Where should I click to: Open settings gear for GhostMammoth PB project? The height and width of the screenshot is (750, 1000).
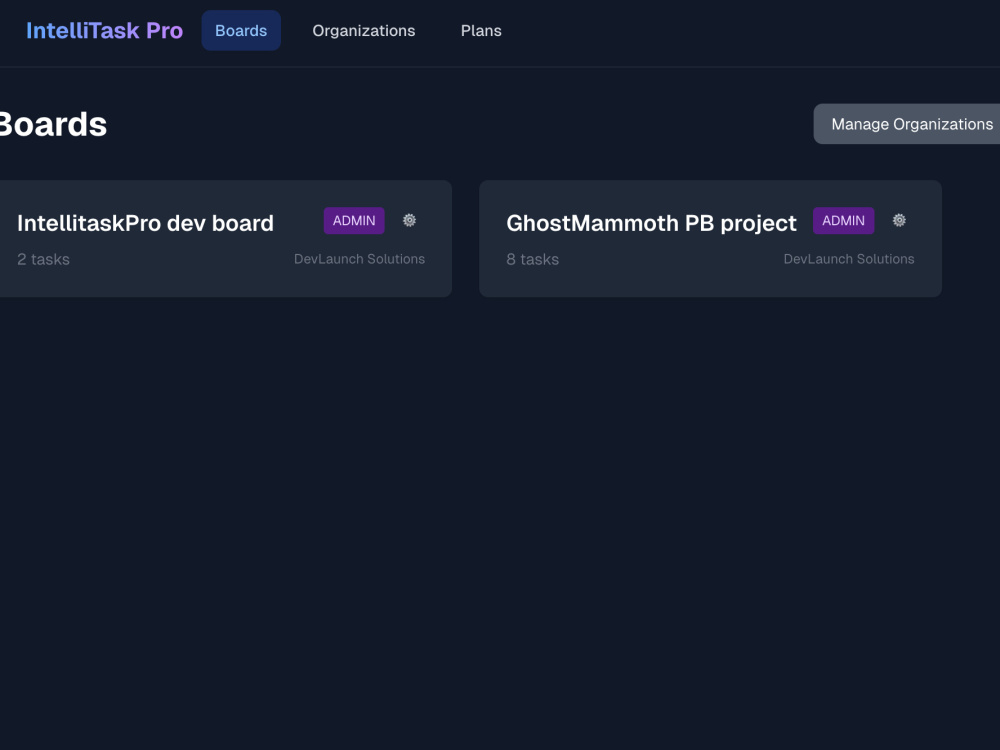pyautogui.click(x=899, y=221)
